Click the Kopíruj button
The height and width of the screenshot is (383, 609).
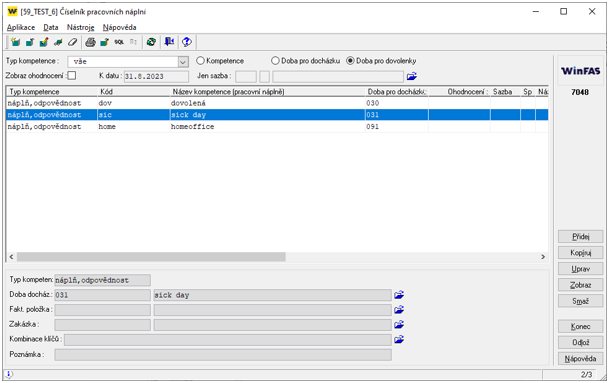[x=581, y=252]
